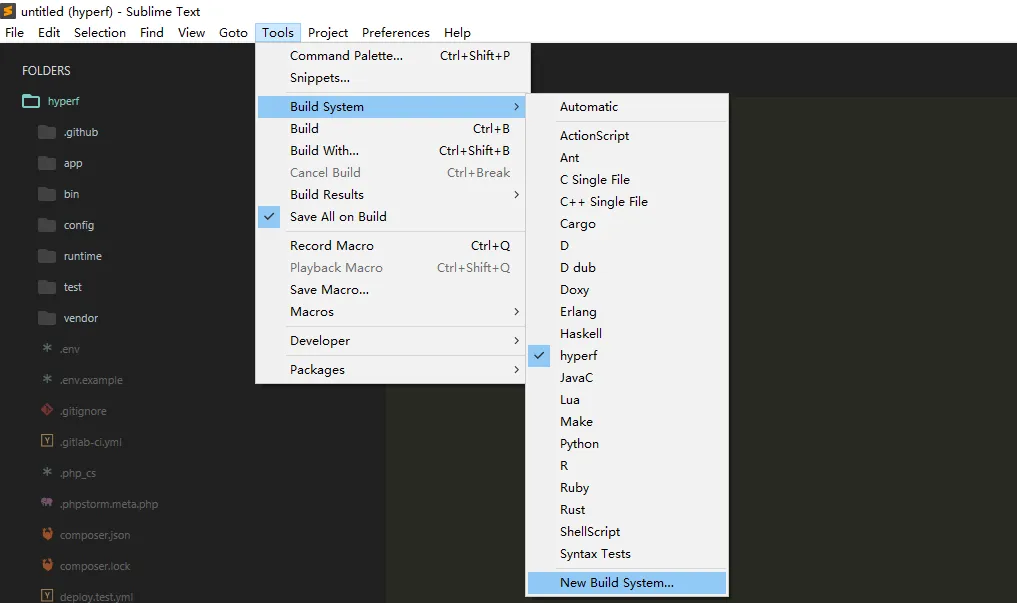The height and width of the screenshot is (603, 1017).
Task: Choose Save Macro... entry
Action: (x=391, y=290)
